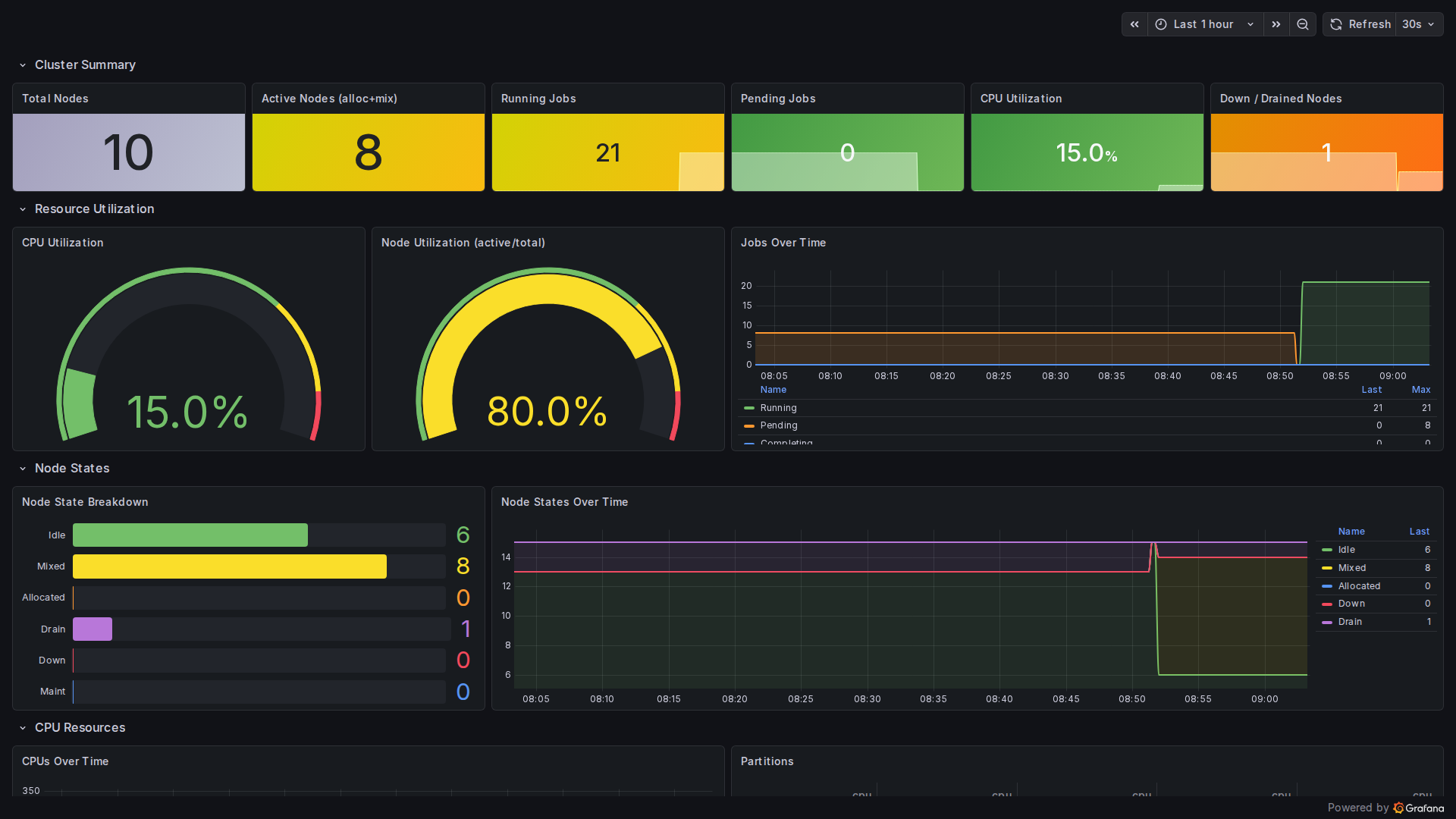Click orange Pending color swatch in jobs legend
Viewport: 1456px width, 819px height.
click(x=749, y=425)
